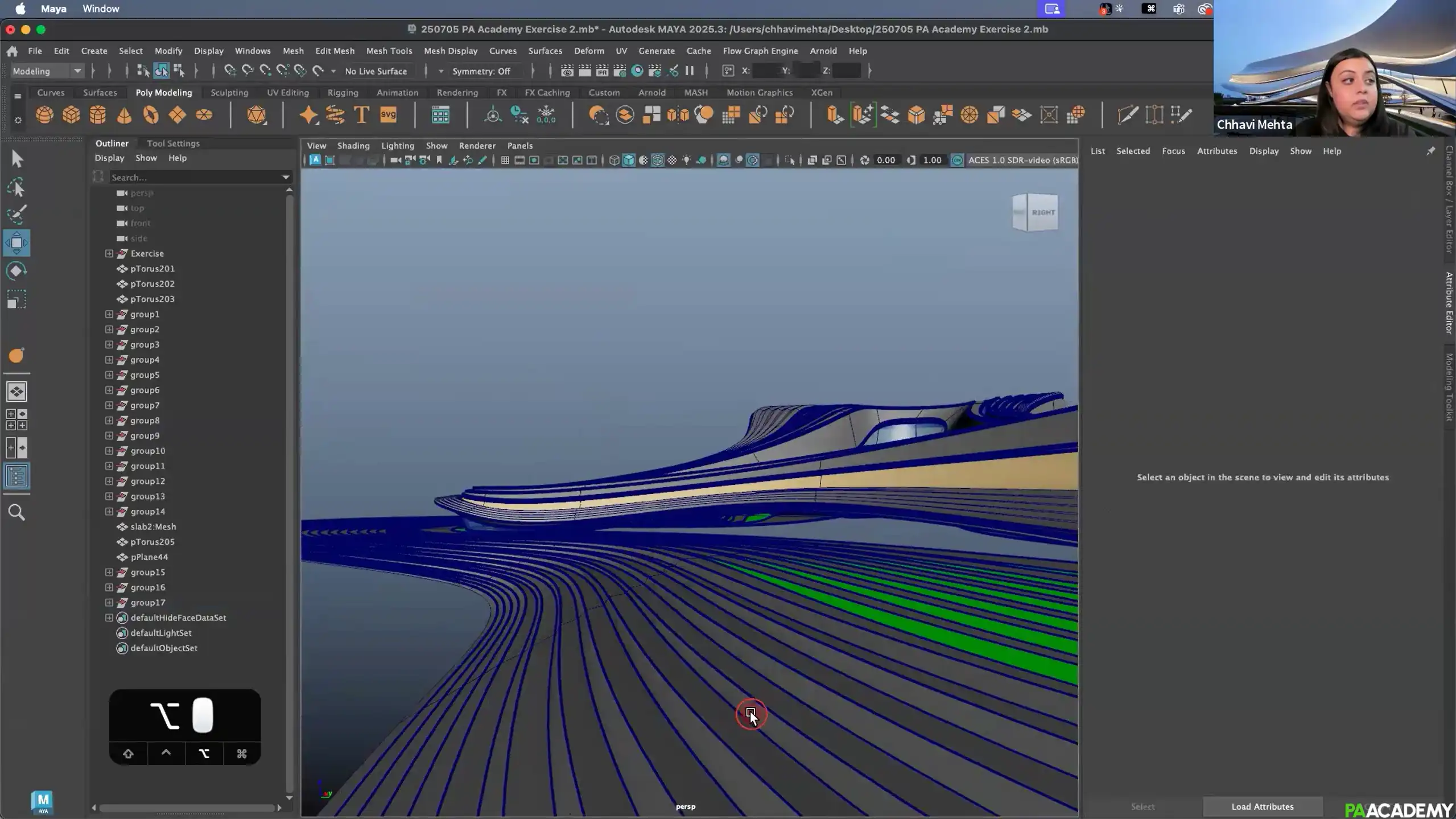Switch to the Sculpting shelf tab
The image size is (1456, 819).
pyautogui.click(x=229, y=93)
